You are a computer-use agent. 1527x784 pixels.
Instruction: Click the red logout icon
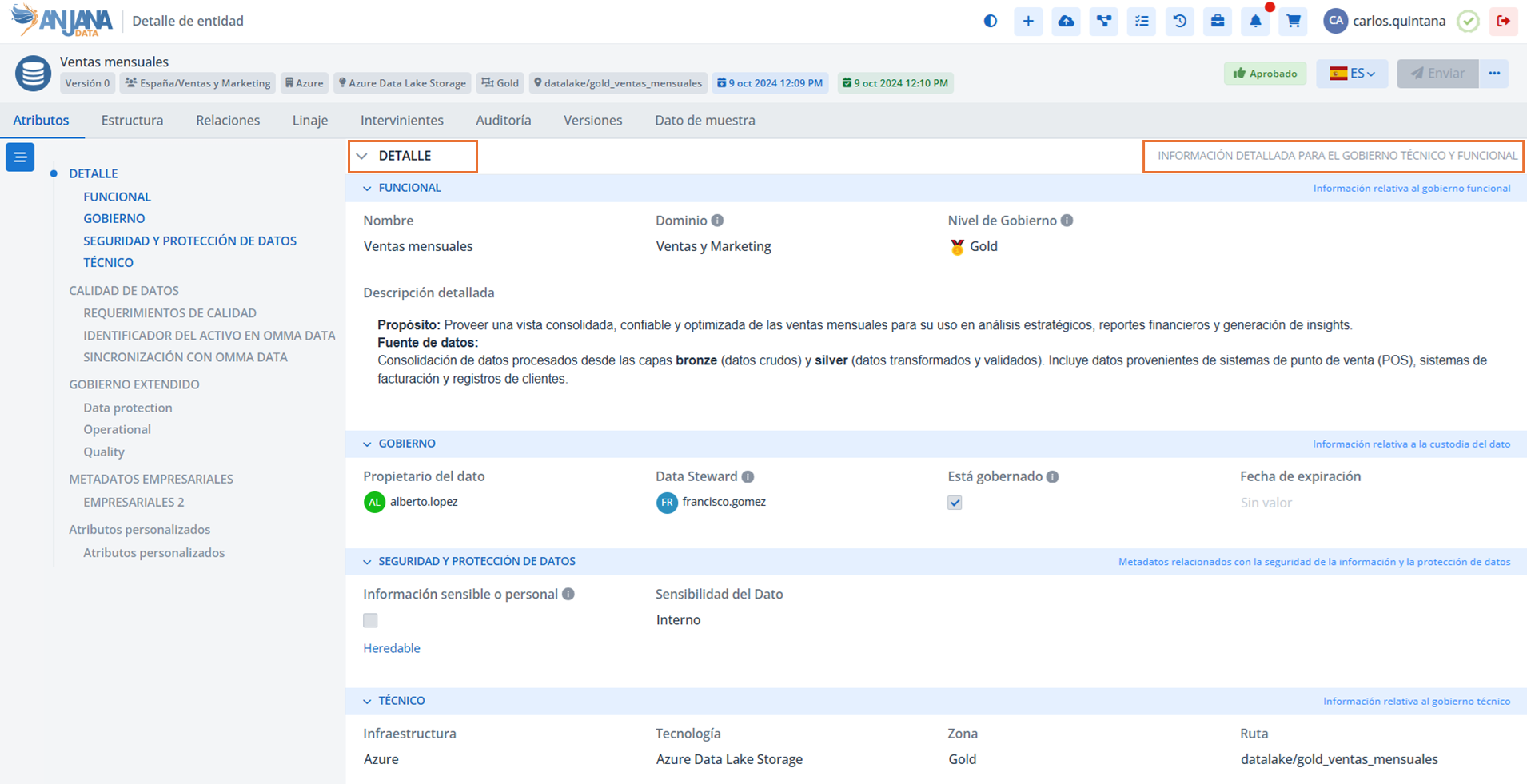coord(1503,22)
